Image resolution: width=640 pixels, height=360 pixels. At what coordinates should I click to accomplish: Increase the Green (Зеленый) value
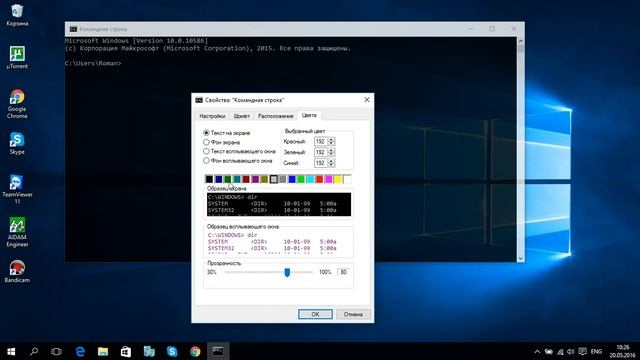click(x=331, y=150)
